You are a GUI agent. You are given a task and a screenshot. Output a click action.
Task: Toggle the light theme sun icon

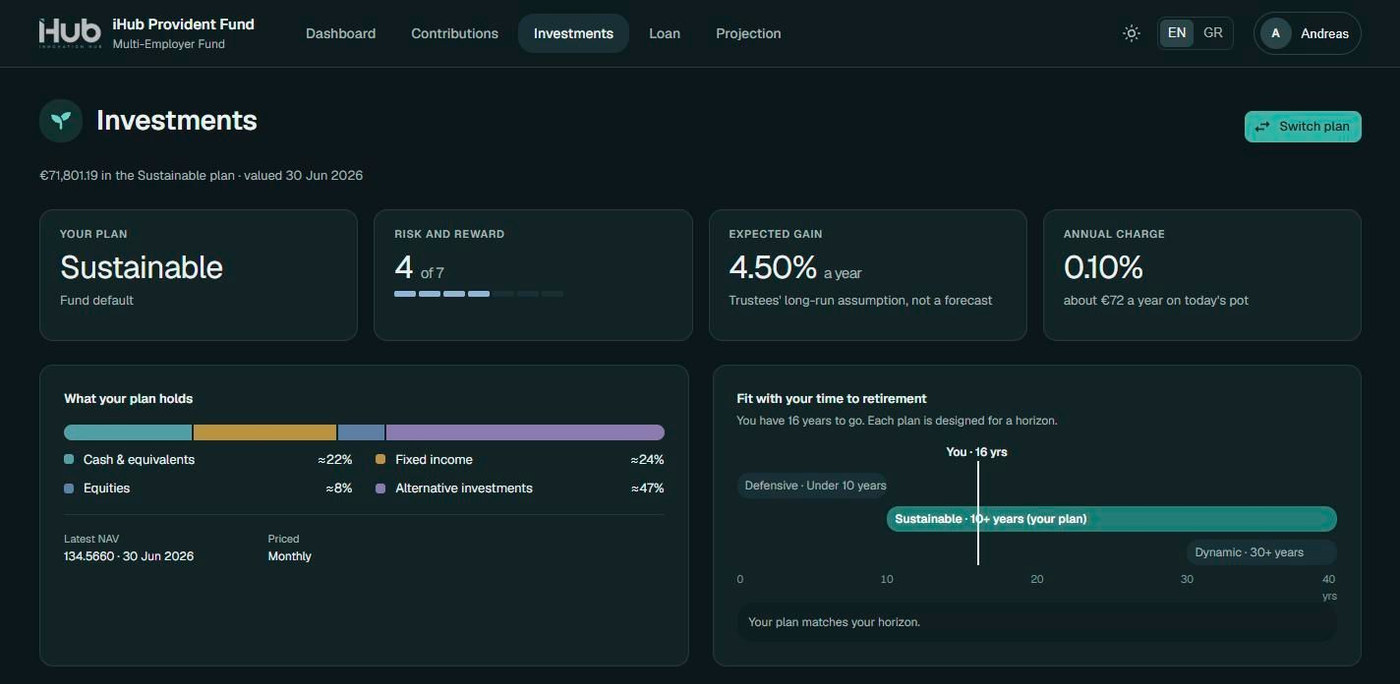click(1131, 33)
